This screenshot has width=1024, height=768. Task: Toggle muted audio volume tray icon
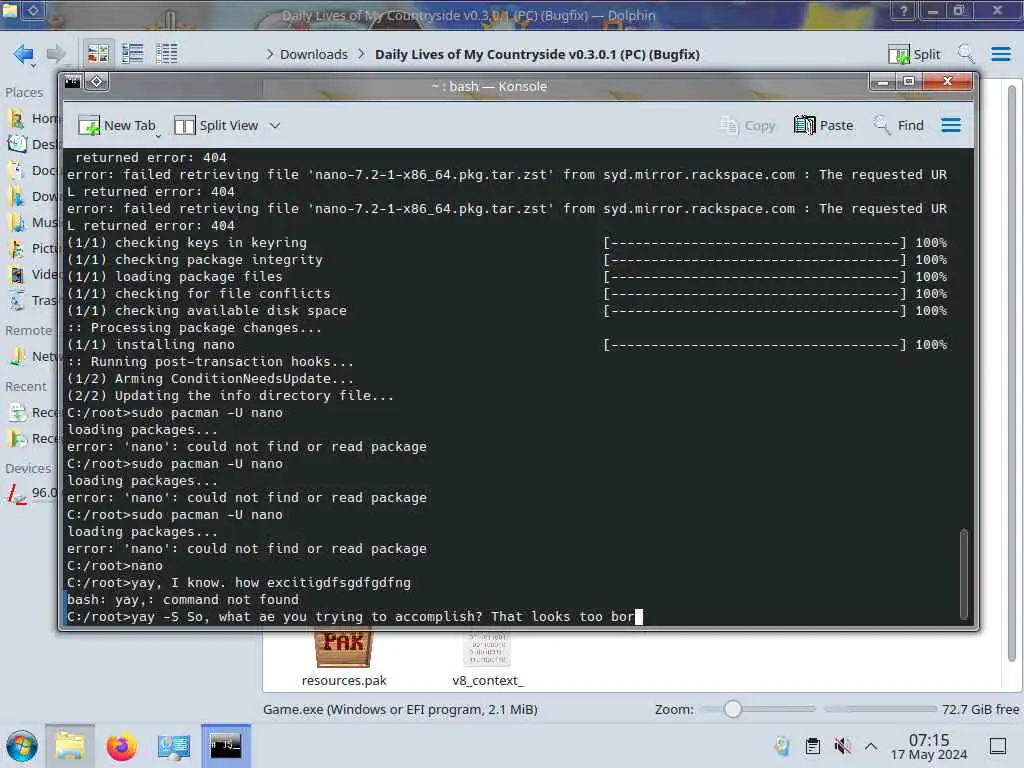(x=842, y=746)
